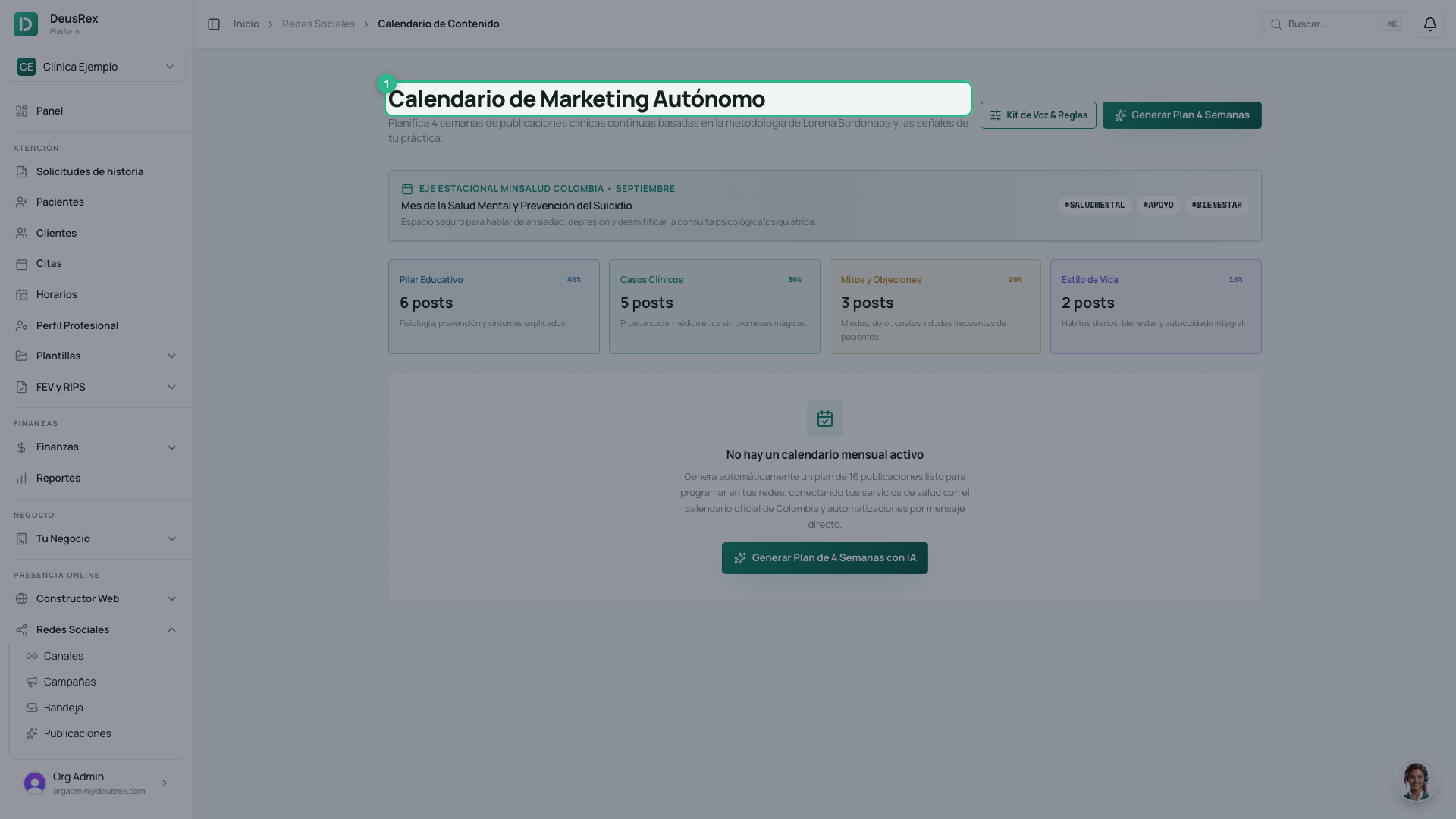The image size is (1456, 819).
Task: Click the Canales link icon
Action: click(x=32, y=656)
